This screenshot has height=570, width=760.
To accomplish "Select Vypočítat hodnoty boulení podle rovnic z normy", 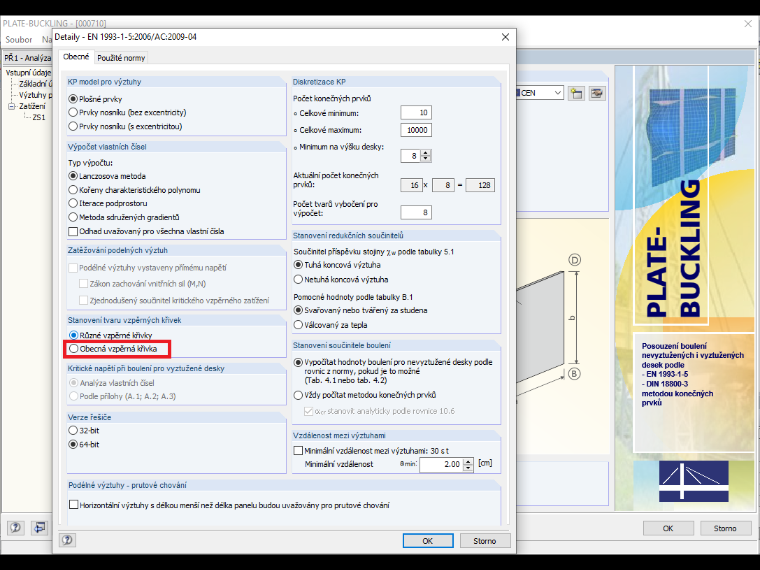I will click(299, 363).
